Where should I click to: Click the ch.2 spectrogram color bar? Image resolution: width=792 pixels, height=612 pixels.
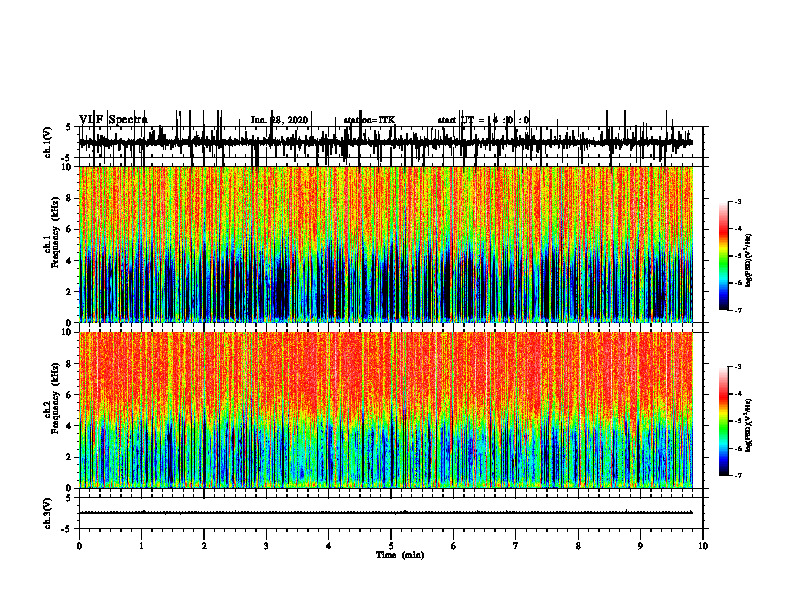724,421
